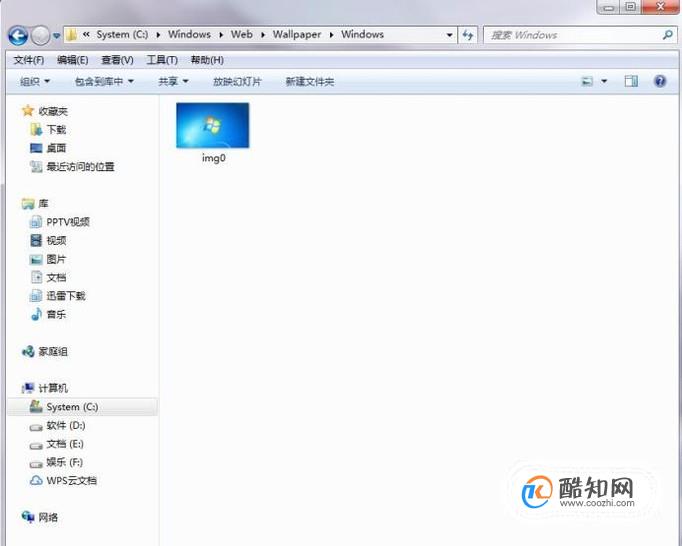Open the 软件 (D:) drive
Screen dimensions: 682x546
point(66,425)
